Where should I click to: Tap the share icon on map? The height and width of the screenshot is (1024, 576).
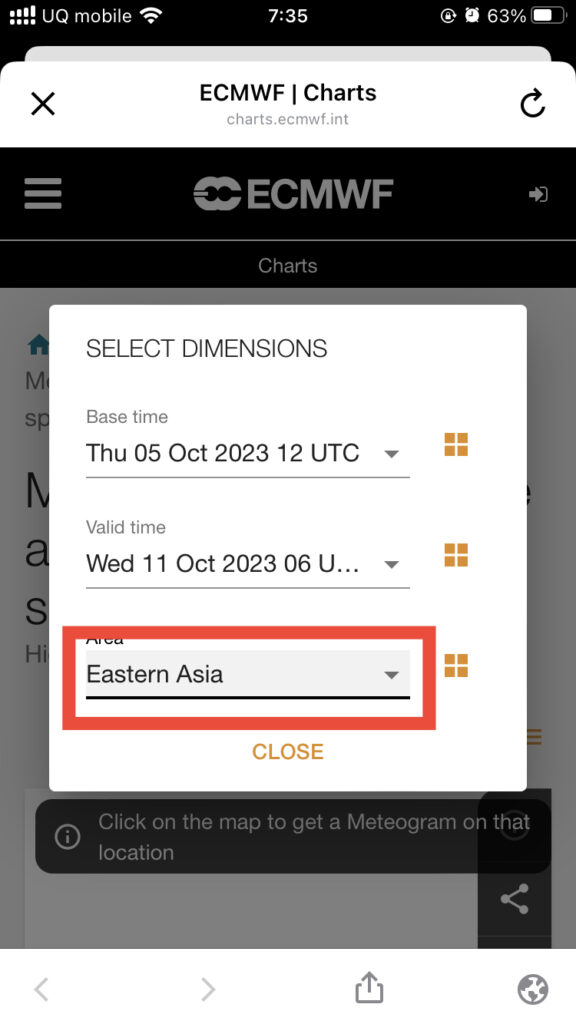coord(515,899)
